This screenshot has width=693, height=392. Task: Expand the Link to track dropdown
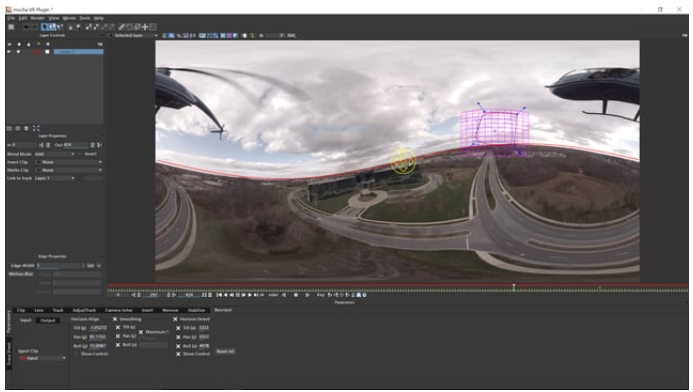(x=55, y=178)
